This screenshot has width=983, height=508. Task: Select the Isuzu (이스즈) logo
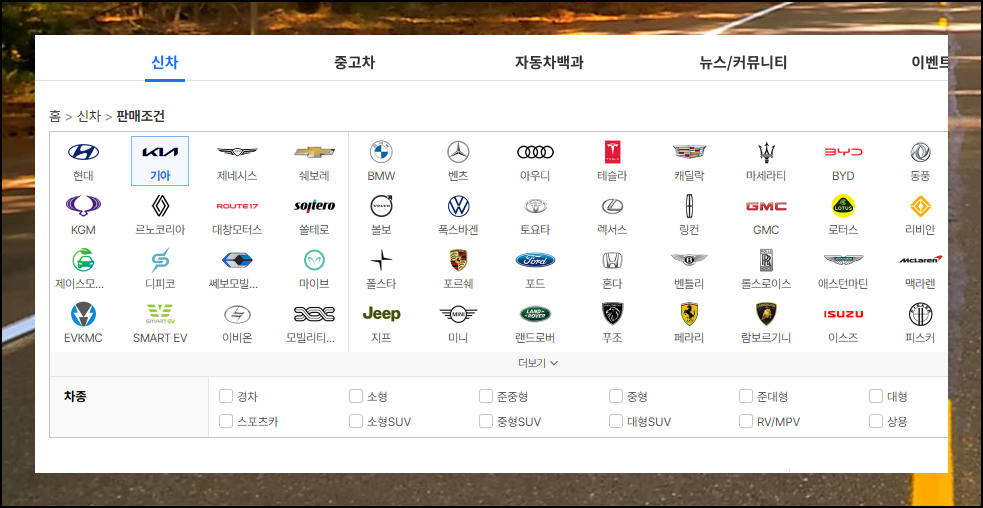[843, 314]
